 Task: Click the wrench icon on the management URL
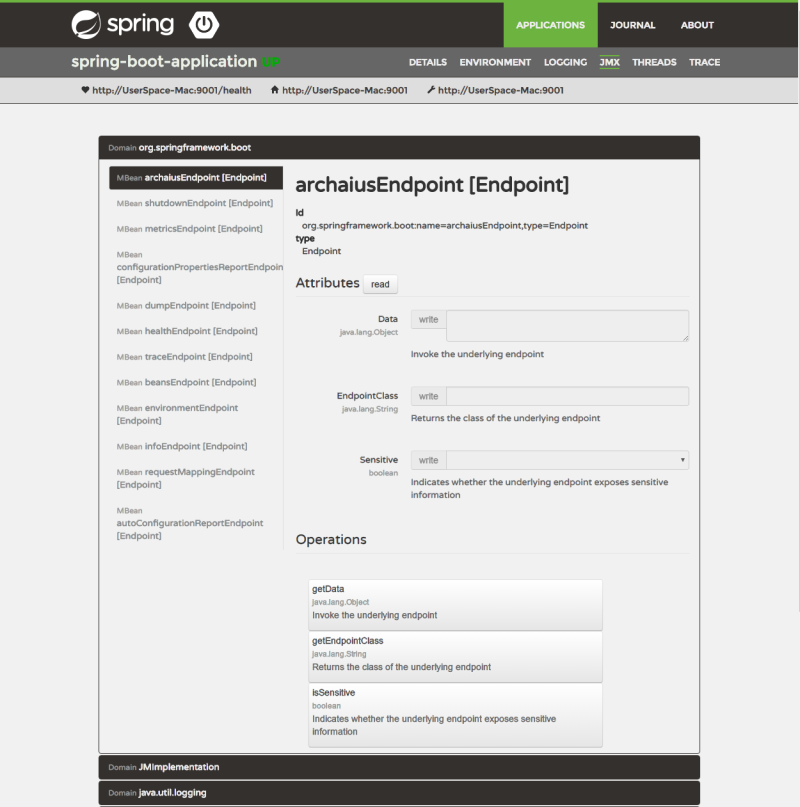pyautogui.click(x=433, y=89)
